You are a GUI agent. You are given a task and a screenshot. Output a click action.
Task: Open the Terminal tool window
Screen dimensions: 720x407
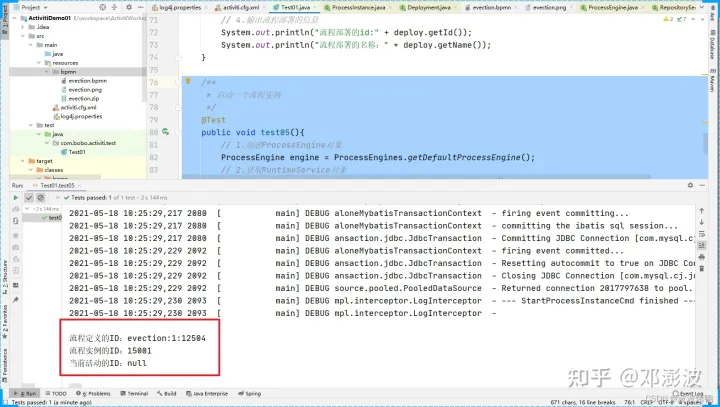tap(134, 394)
